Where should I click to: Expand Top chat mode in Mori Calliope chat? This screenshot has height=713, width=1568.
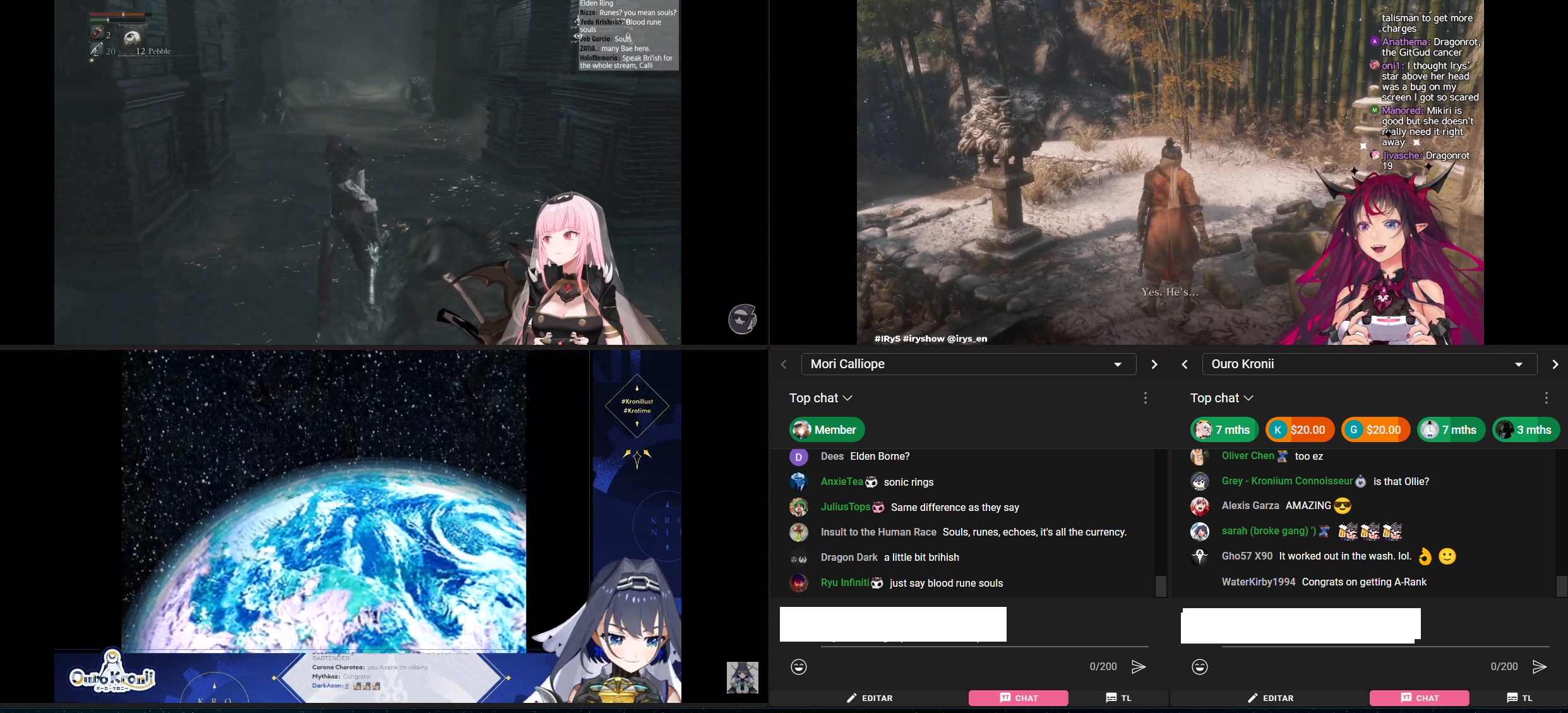(821, 398)
